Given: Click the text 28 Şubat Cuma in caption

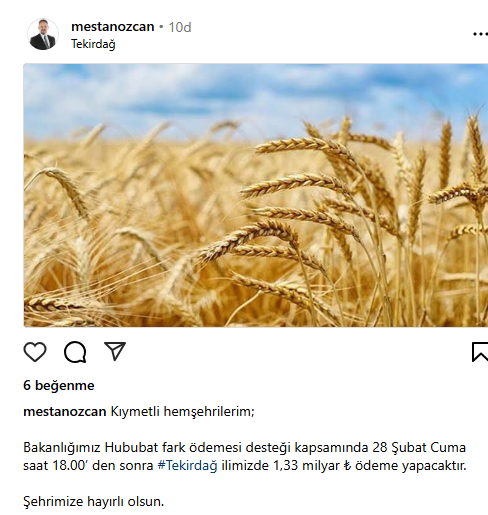Looking at the screenshot, I should pos(419,447).
